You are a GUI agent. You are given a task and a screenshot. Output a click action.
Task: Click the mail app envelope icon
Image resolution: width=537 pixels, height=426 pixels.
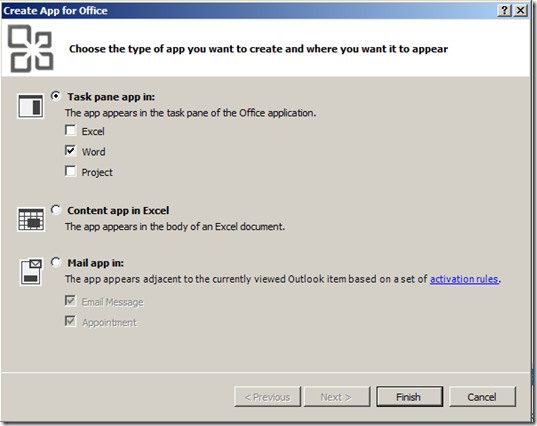31,272
